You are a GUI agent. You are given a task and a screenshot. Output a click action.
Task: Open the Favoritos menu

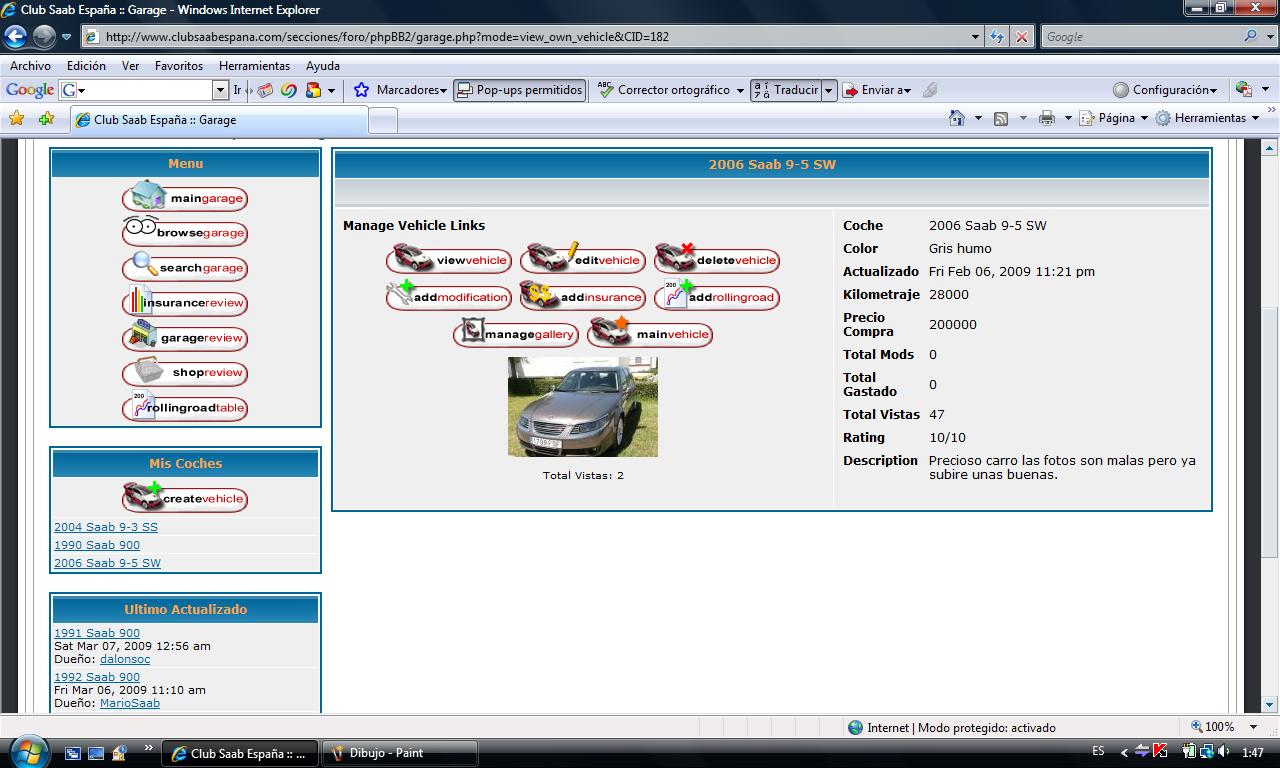click(x=178, y=66)
